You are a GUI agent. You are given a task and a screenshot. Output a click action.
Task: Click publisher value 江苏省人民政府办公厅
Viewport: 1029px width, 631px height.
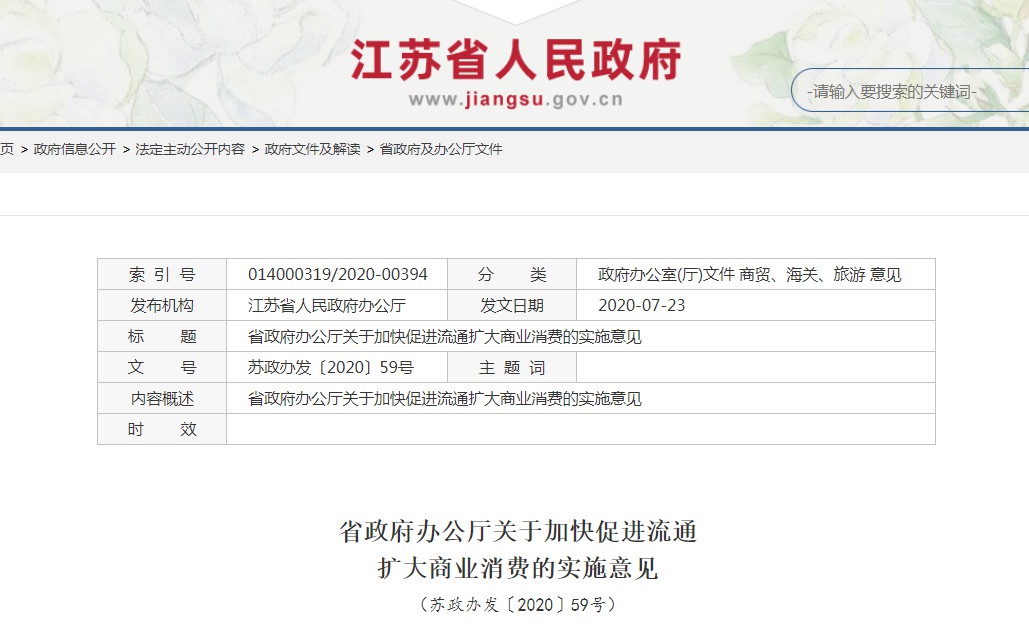[x=326, y=306]
